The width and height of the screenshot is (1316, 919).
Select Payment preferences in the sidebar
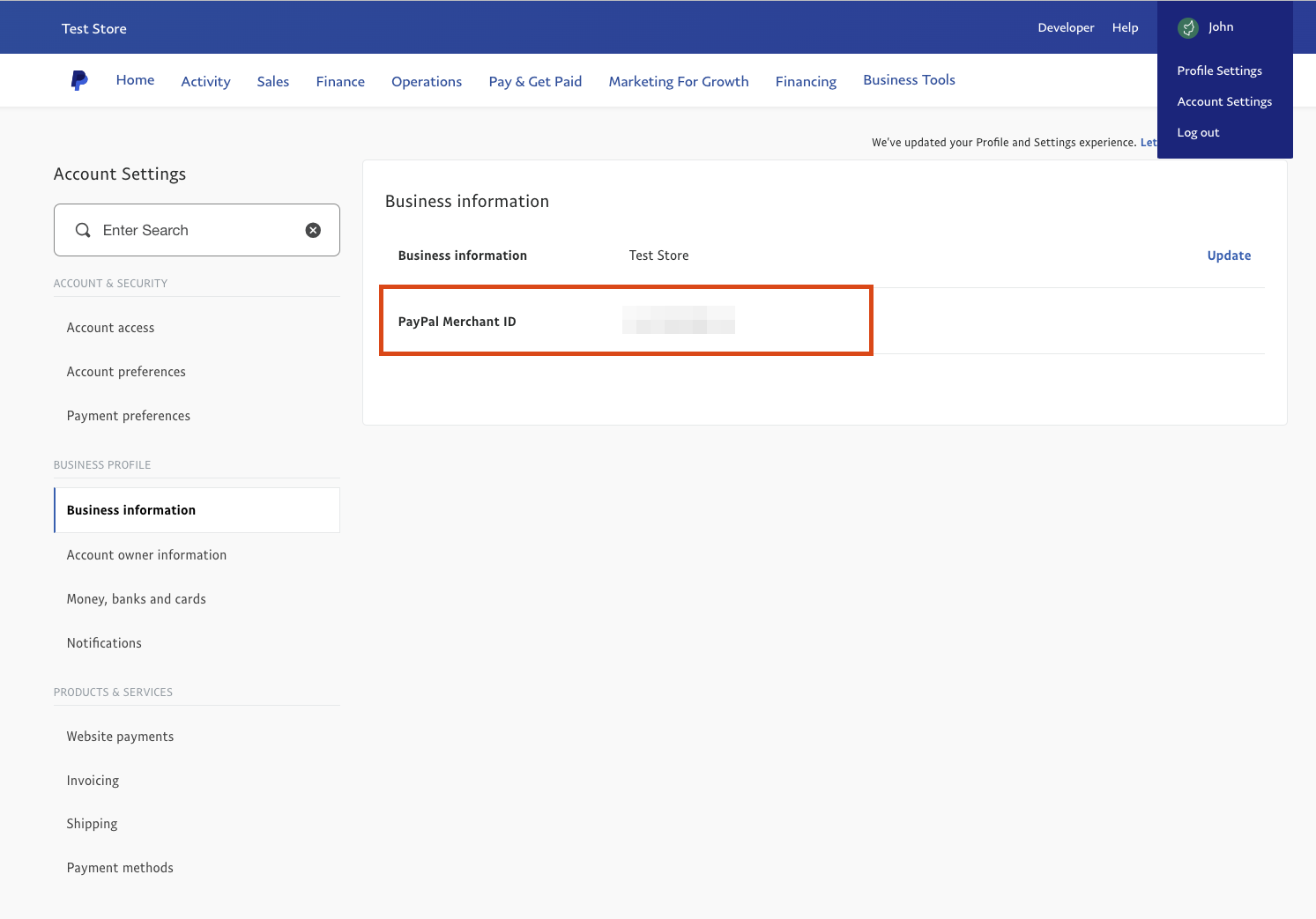(x=128, y=415)
